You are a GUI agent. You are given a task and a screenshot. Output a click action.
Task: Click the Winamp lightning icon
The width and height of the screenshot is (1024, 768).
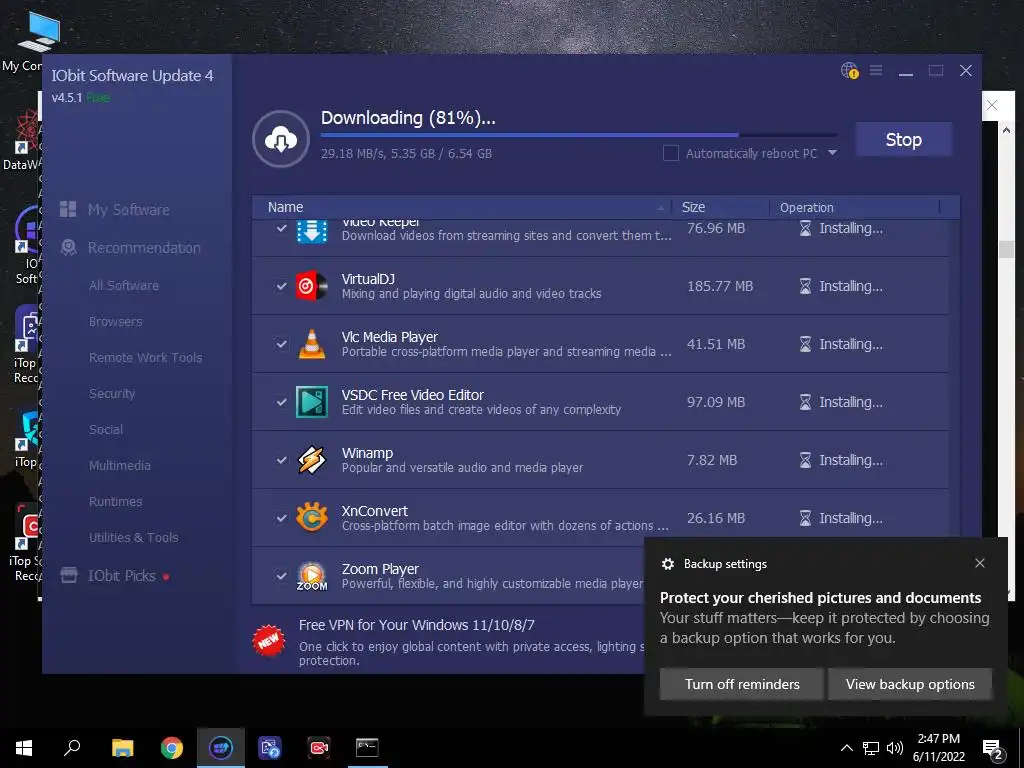coord(312,460)
